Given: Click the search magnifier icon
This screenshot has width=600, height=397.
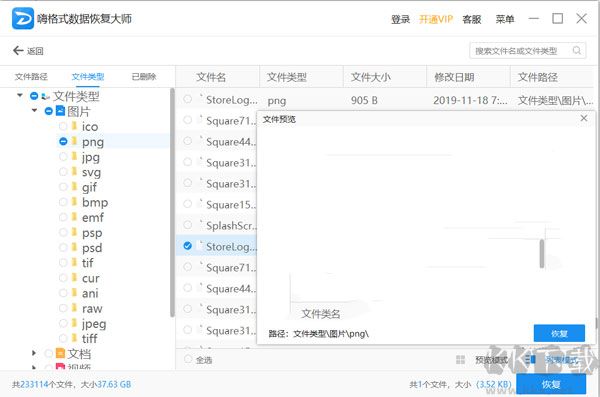Looking at the screenshot, I should click(x=577, y=51).
